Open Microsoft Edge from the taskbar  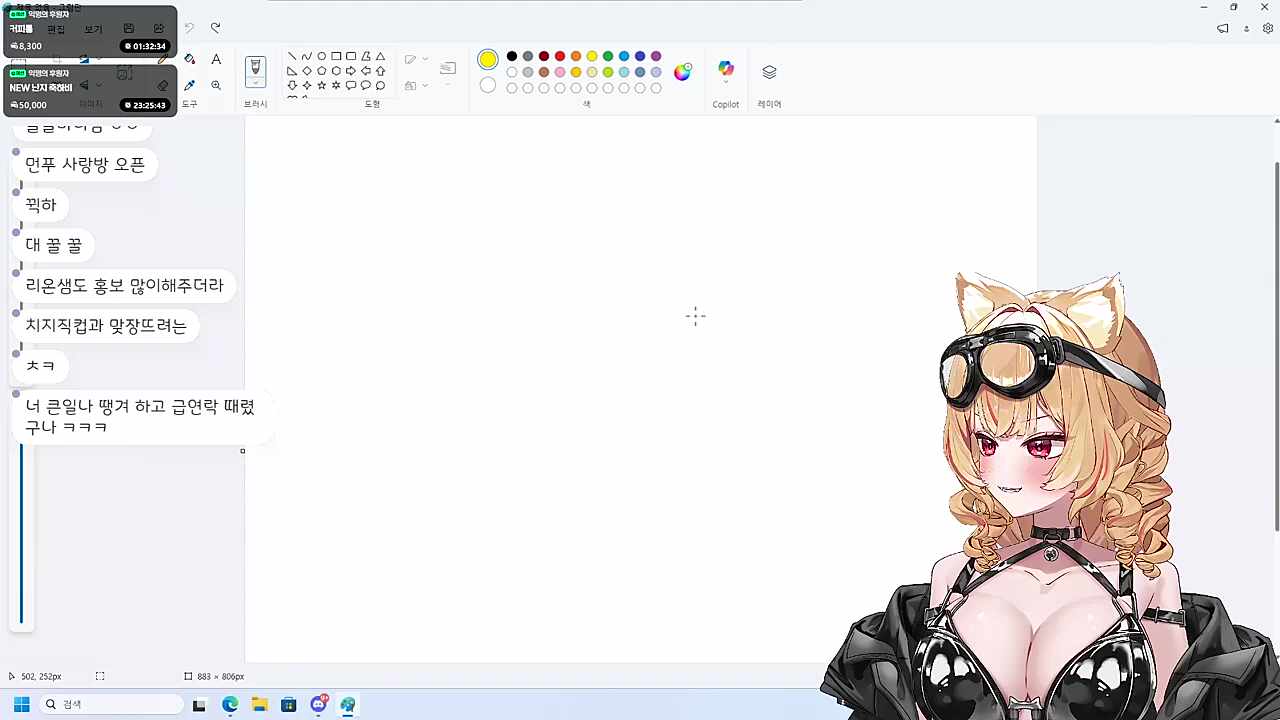point(230,704)
